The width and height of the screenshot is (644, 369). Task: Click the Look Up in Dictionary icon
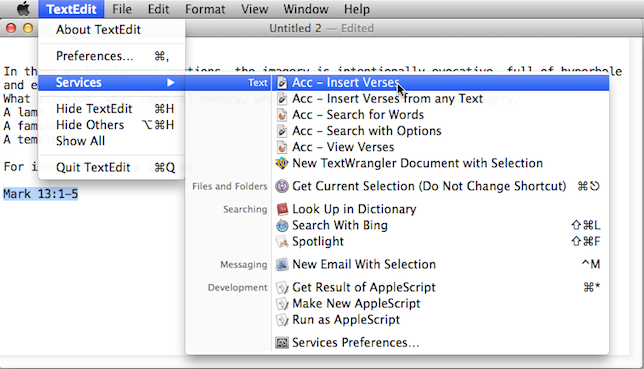pos(282,209)
